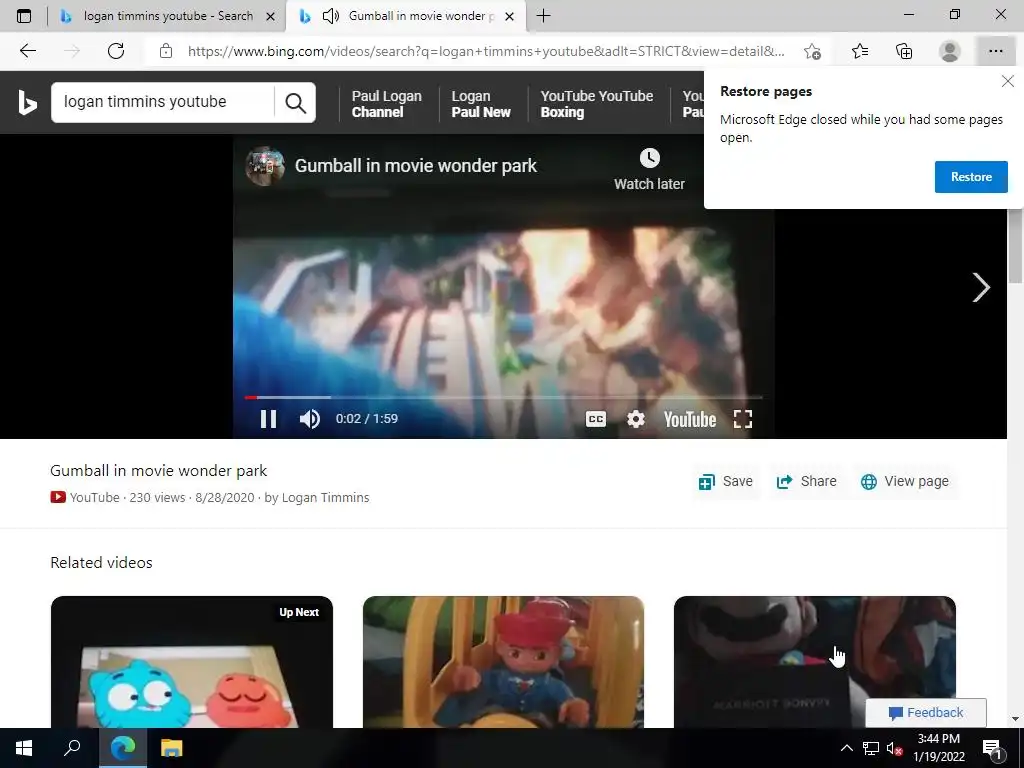Select 'Logan Paul New' suggestion

coord(481,104)
